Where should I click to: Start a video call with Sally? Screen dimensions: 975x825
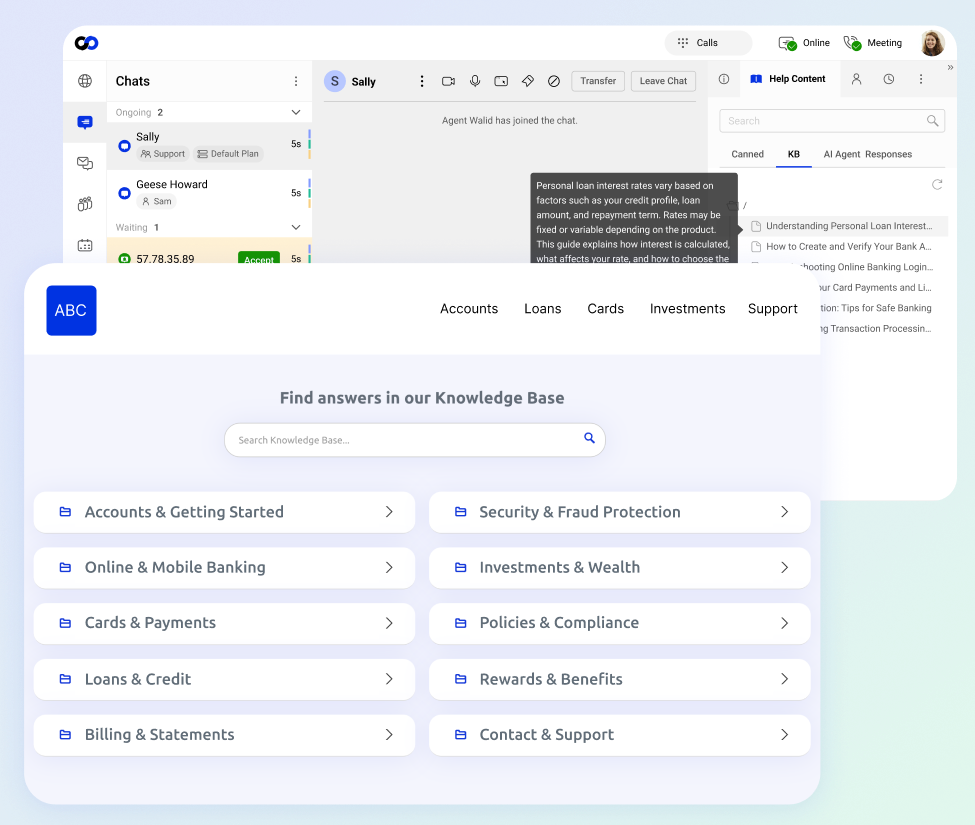coord(448,81)
